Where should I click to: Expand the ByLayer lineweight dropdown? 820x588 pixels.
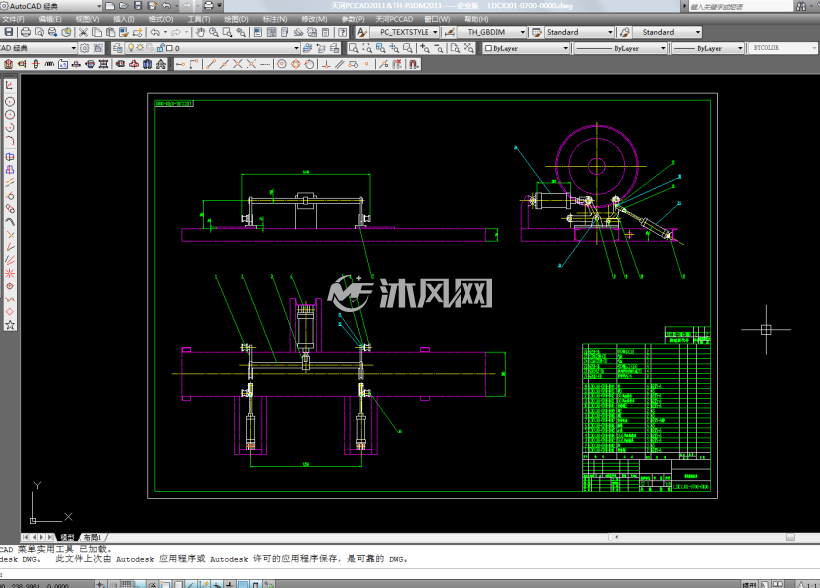740,48
